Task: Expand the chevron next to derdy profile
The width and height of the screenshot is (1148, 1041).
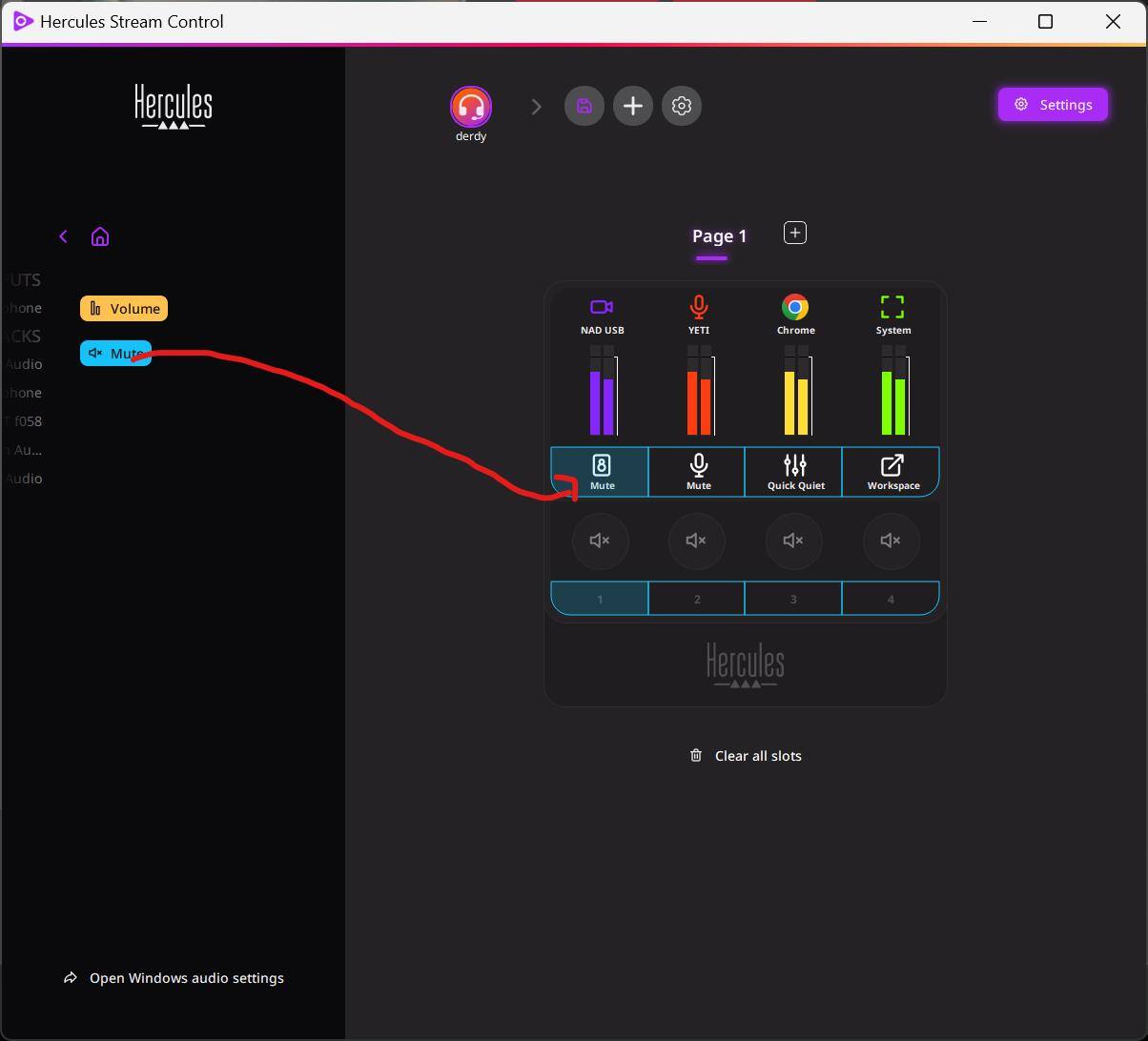Action: click(x=536, y=107)
